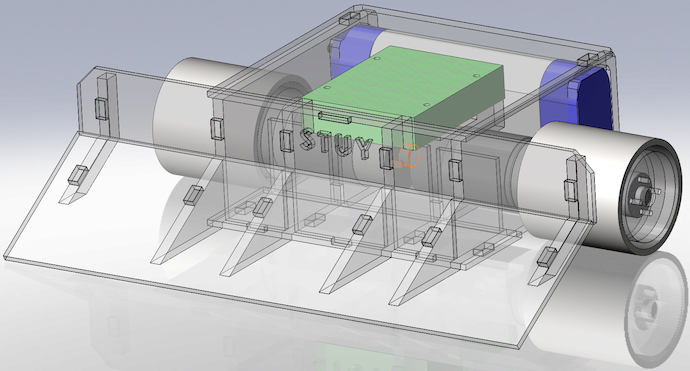Pick the right blue motor mount bracket
690x371 pixels.
point(576,95)
